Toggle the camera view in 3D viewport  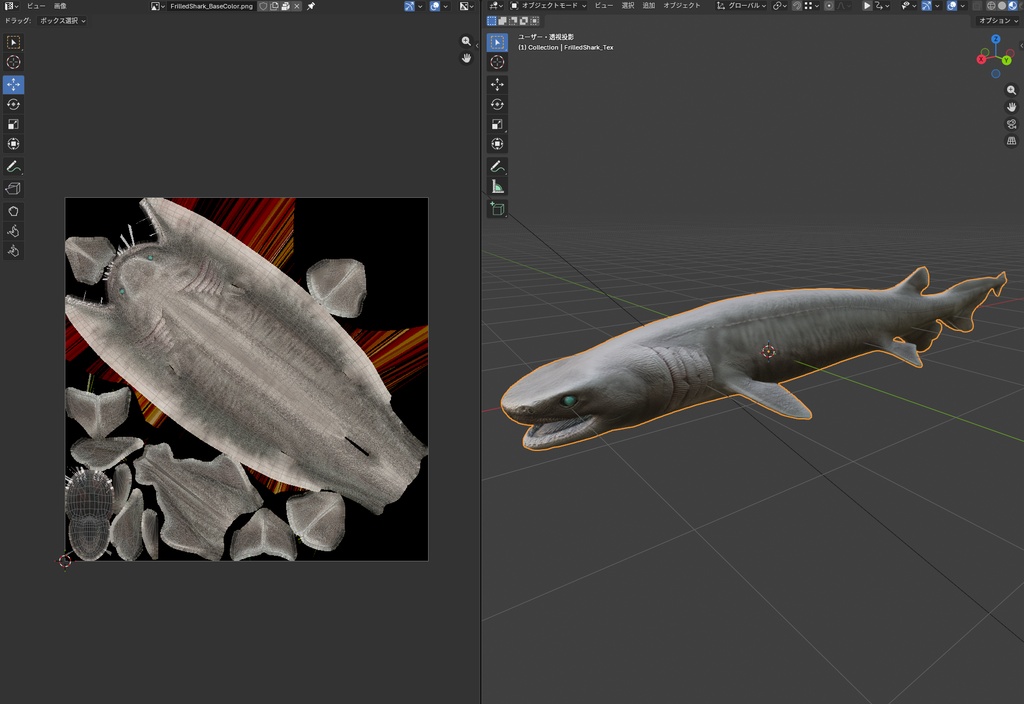tap(1011, 123)
